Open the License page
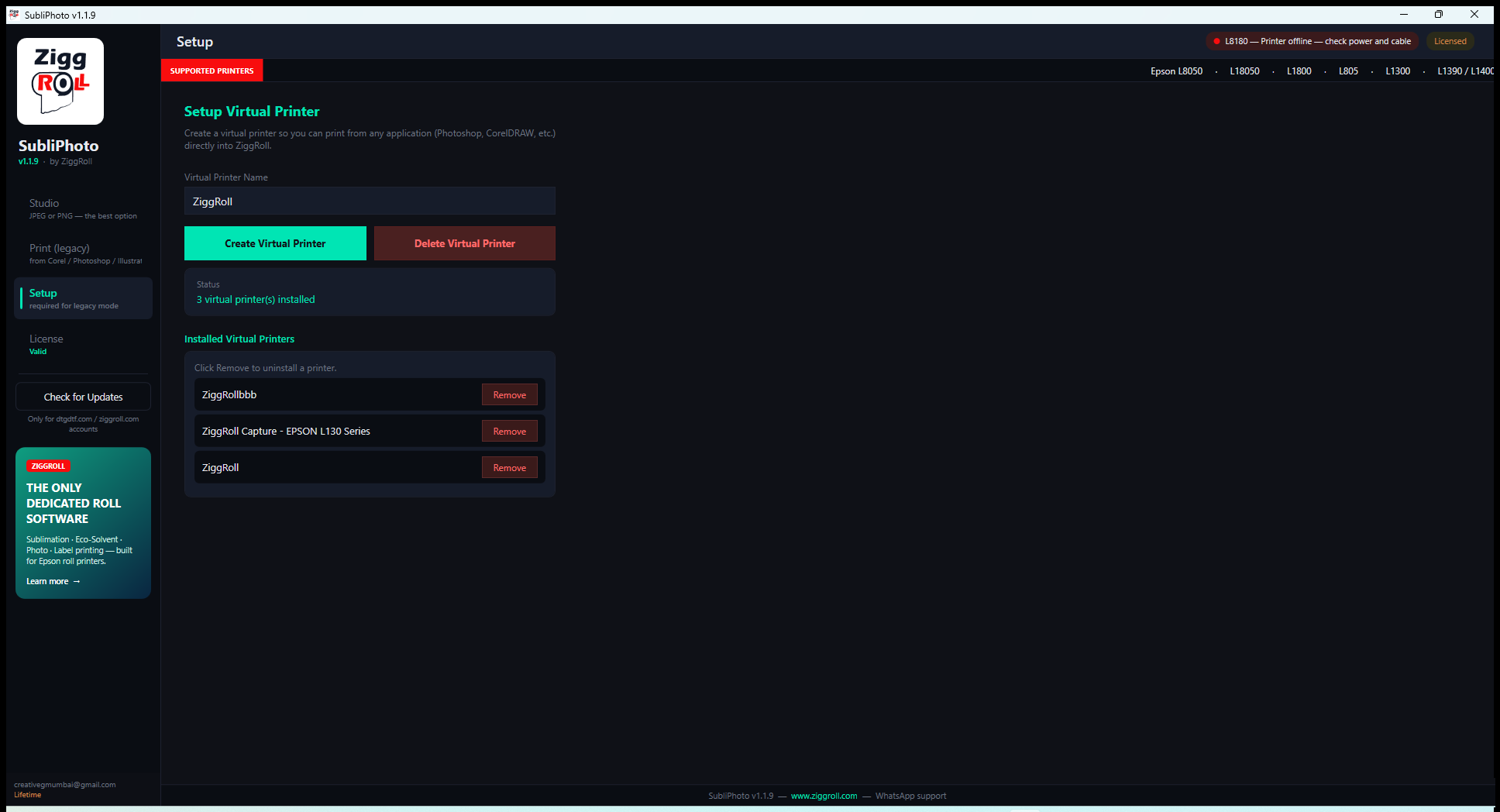The image size is (1500, 812). (84, 344)
